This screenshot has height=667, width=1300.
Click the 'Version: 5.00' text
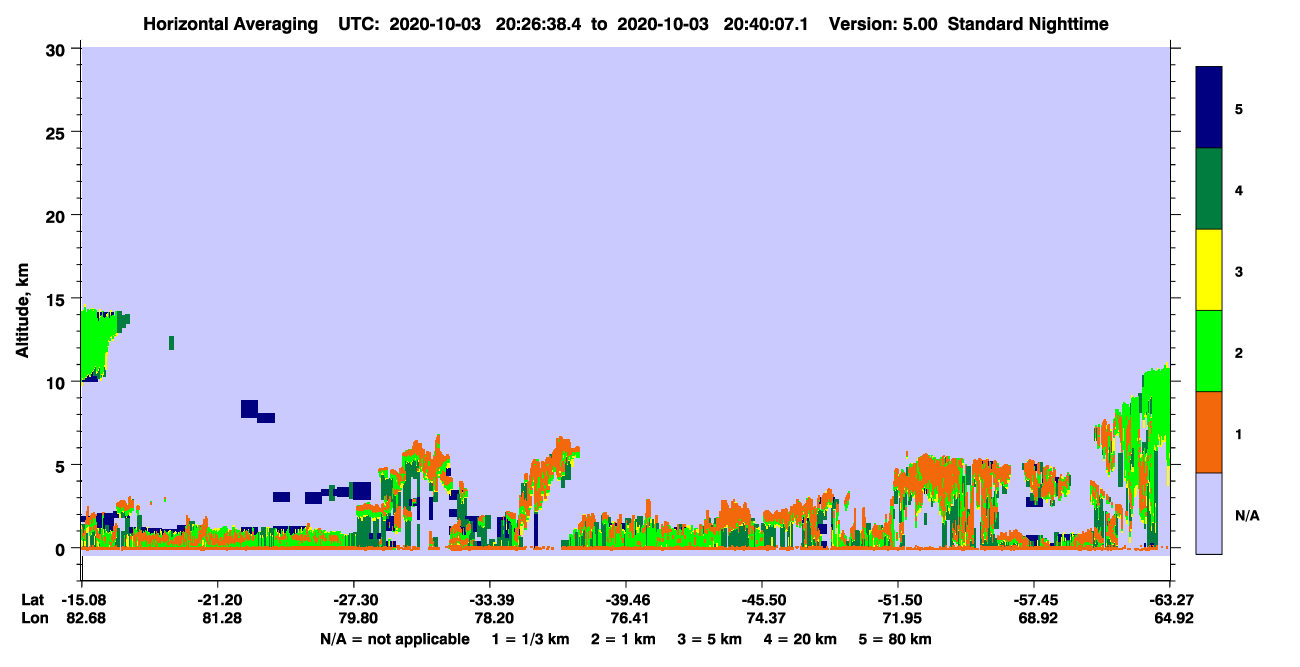pyautogui.click(x=883, y=24)
